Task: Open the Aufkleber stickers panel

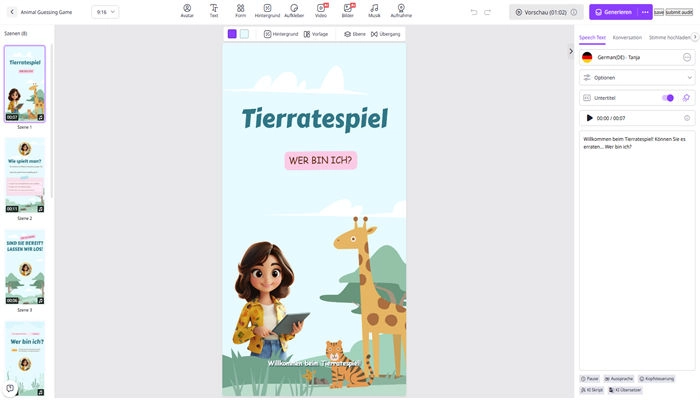Action: 294,11
